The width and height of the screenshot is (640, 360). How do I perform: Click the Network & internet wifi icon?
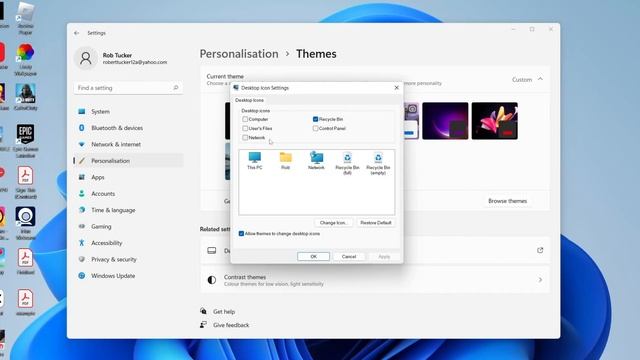tap(82, 144)
